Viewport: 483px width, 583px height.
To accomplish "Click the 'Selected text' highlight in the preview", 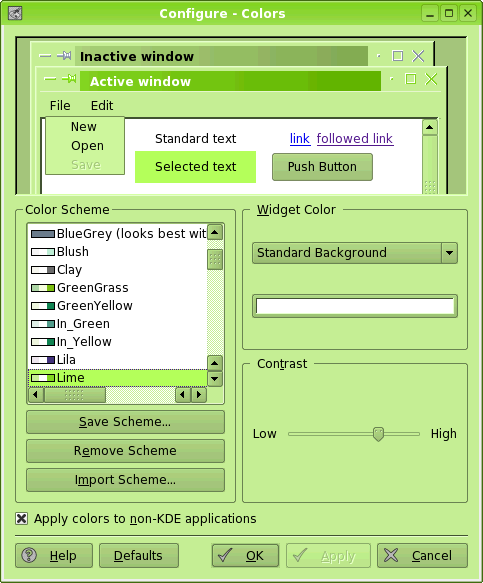I will pos(196,167).
